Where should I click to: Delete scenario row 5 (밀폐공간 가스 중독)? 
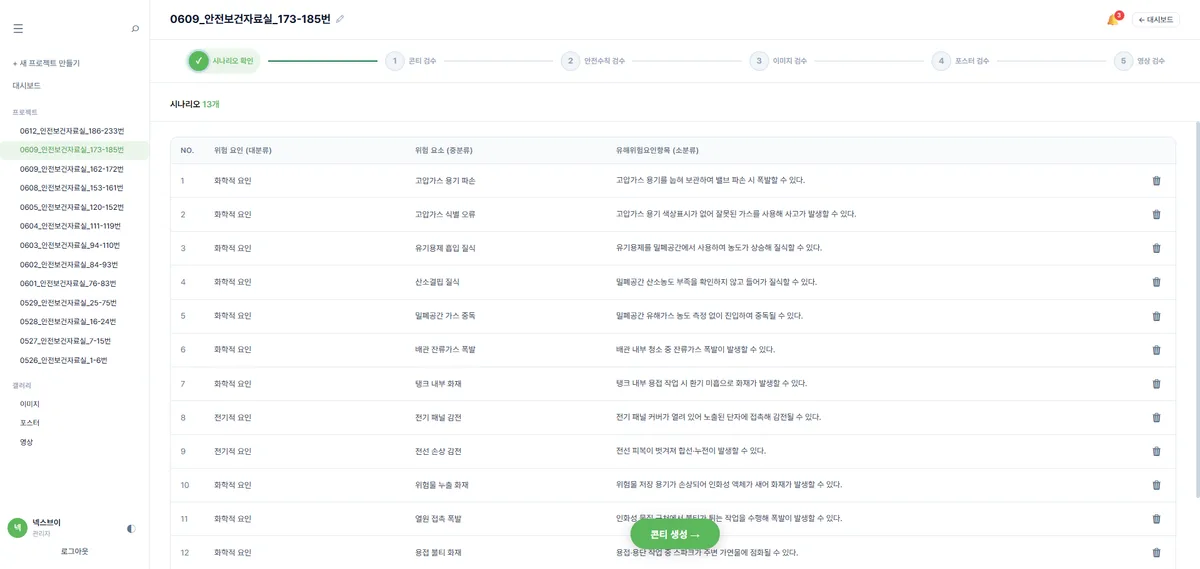pos(1156,316)
